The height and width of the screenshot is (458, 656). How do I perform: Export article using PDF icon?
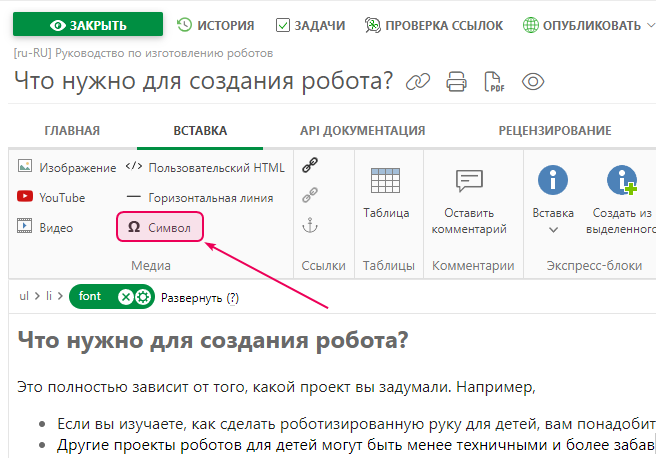click(x=494, y=82)
